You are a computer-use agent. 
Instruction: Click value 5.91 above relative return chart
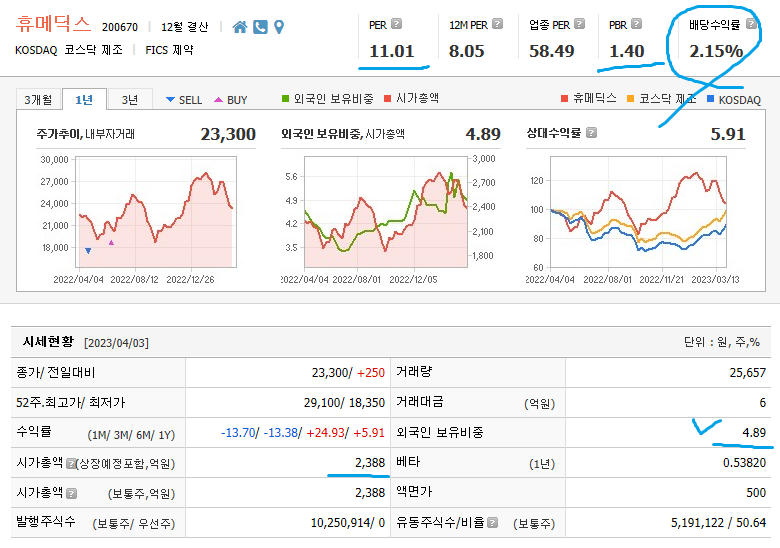coord(728,134)
